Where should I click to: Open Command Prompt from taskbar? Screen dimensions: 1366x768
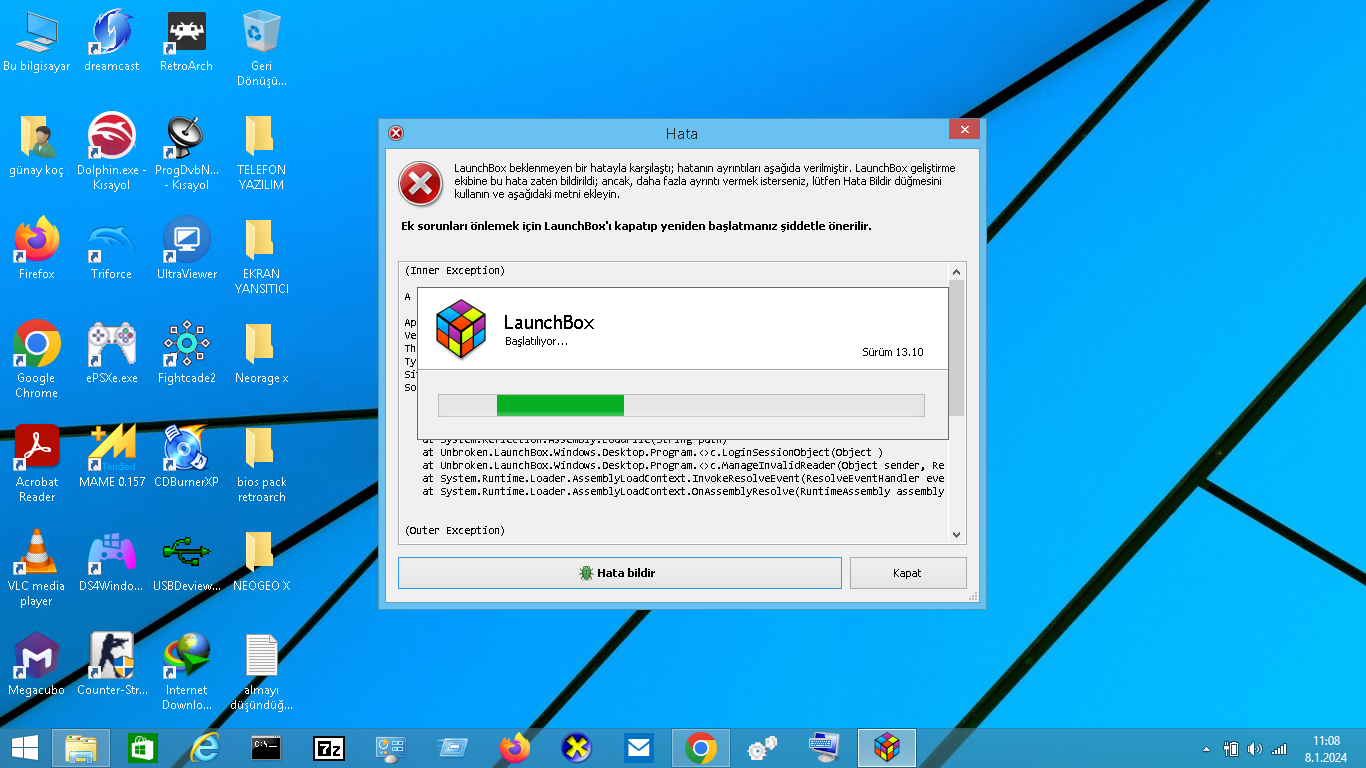pyautogui.click(x=267, y=748)
